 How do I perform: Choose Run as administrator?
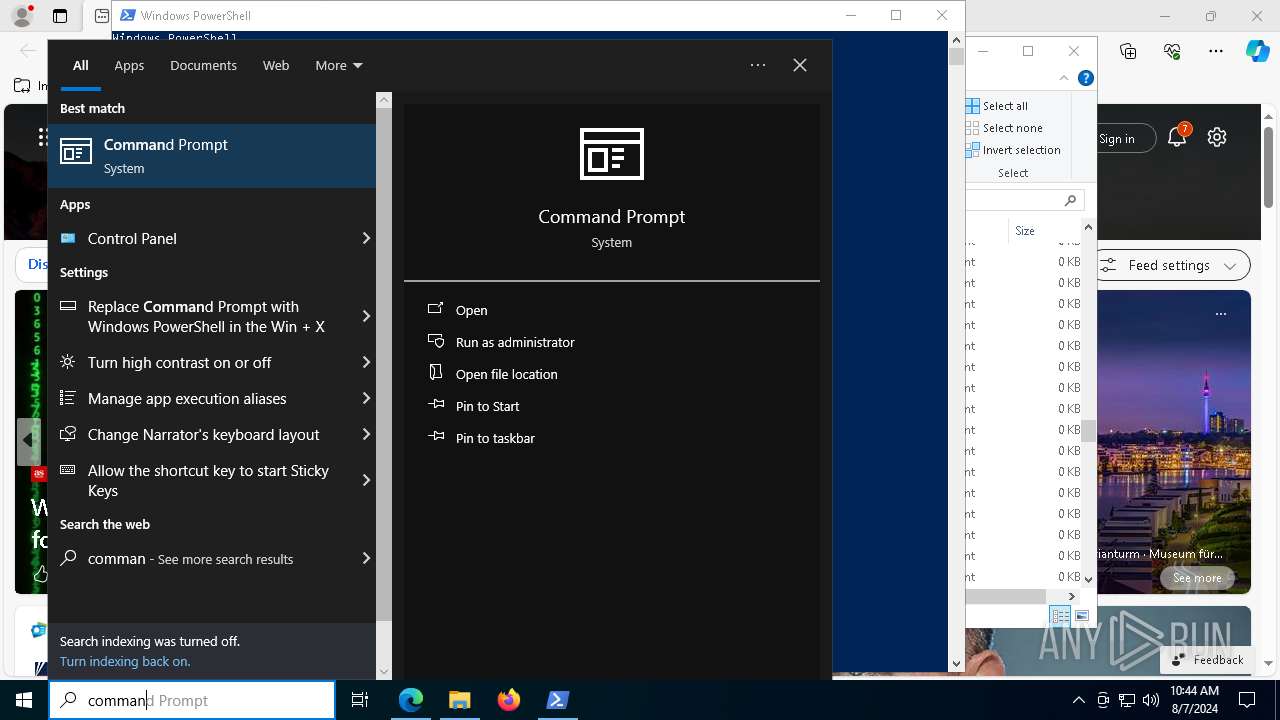(x=515, y=342)
